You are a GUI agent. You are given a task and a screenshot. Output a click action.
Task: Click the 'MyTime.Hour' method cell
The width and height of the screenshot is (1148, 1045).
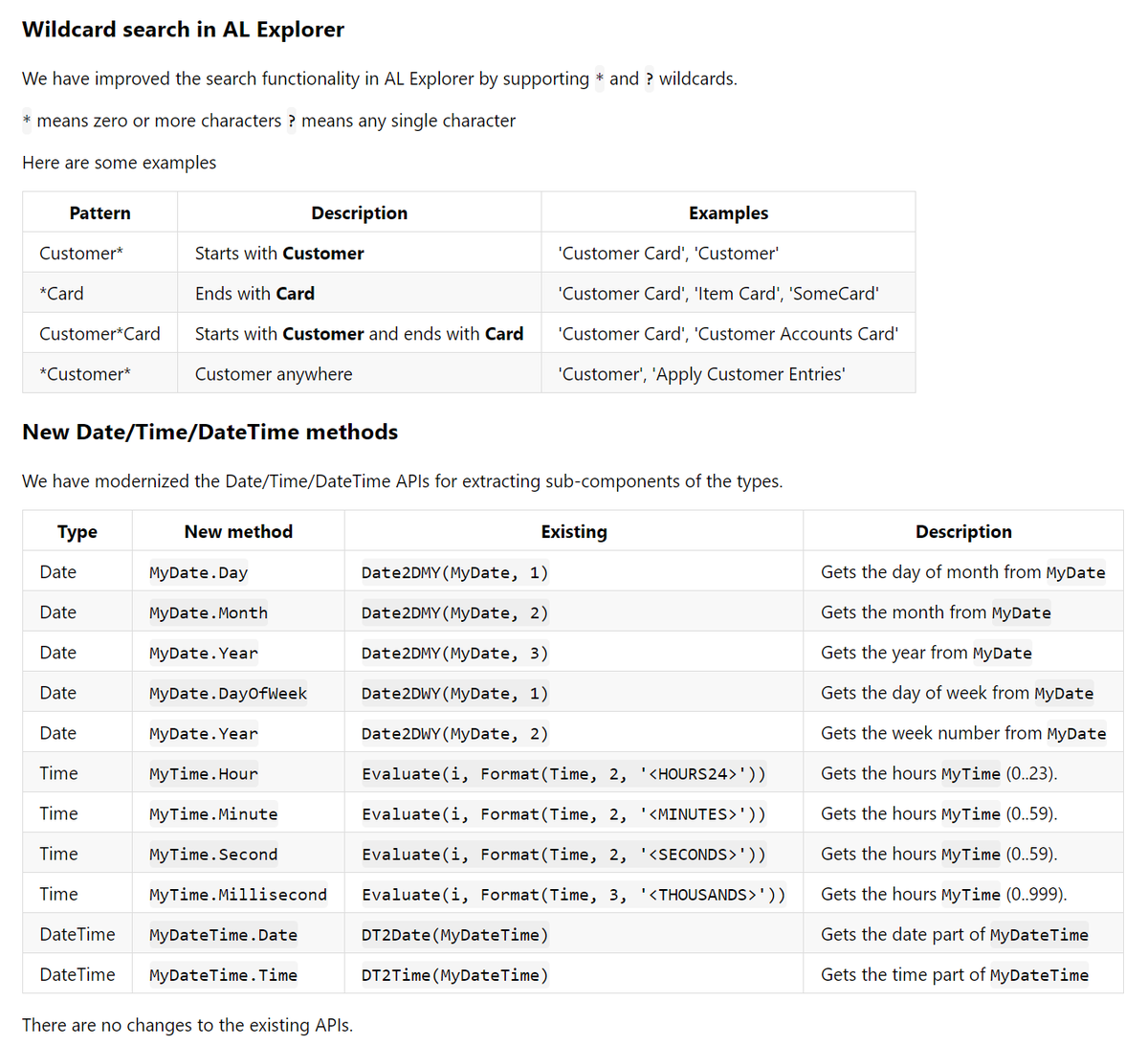point(238,772)
